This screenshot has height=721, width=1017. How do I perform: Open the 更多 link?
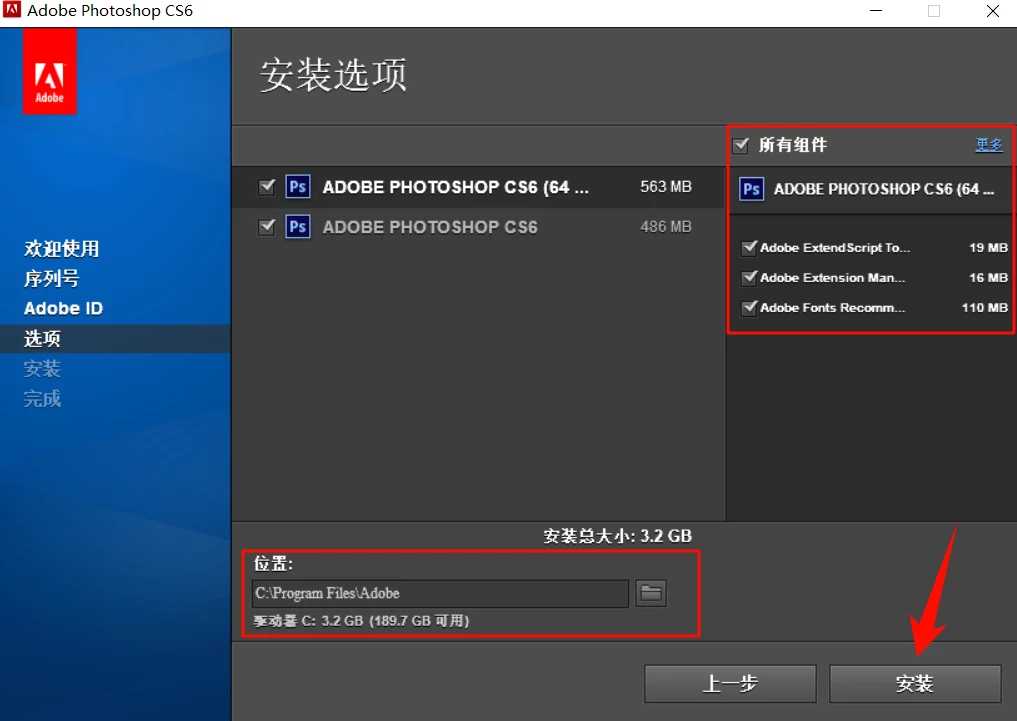pos(988,145)
